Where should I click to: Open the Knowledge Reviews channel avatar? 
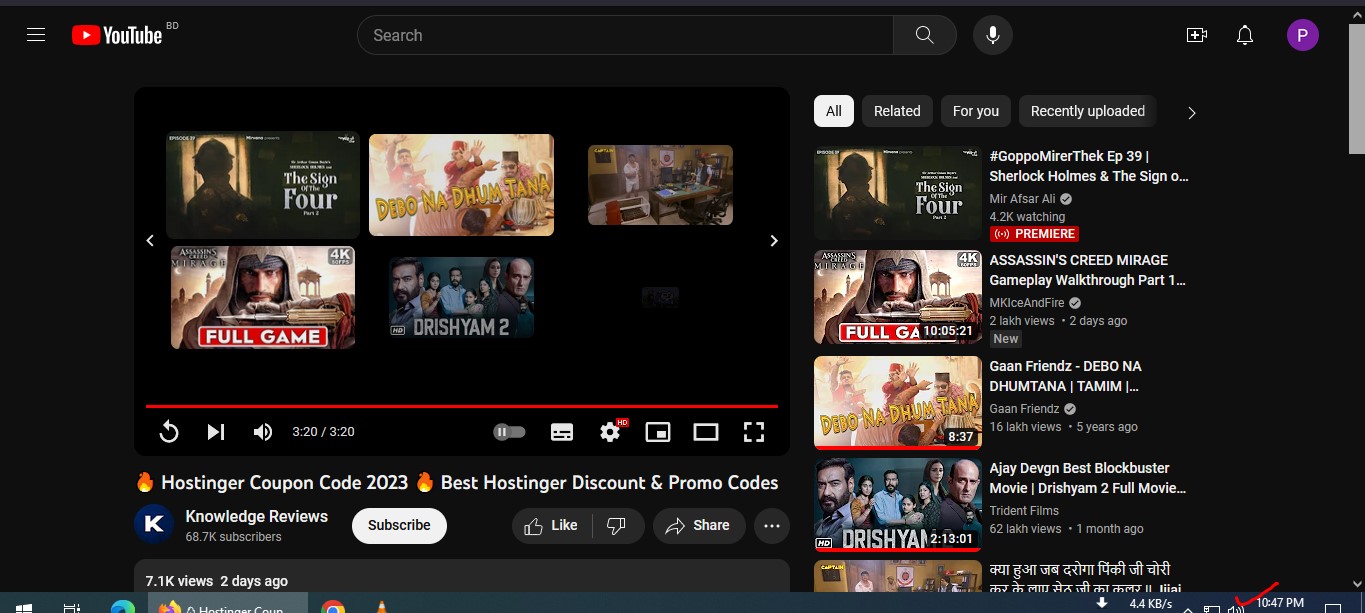click(154, 524)
